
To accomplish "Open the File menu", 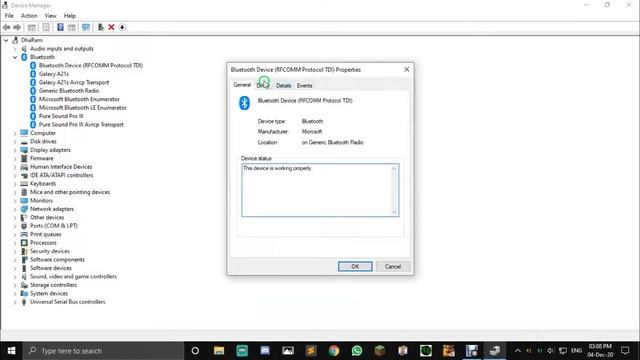I will coord(9,16).
